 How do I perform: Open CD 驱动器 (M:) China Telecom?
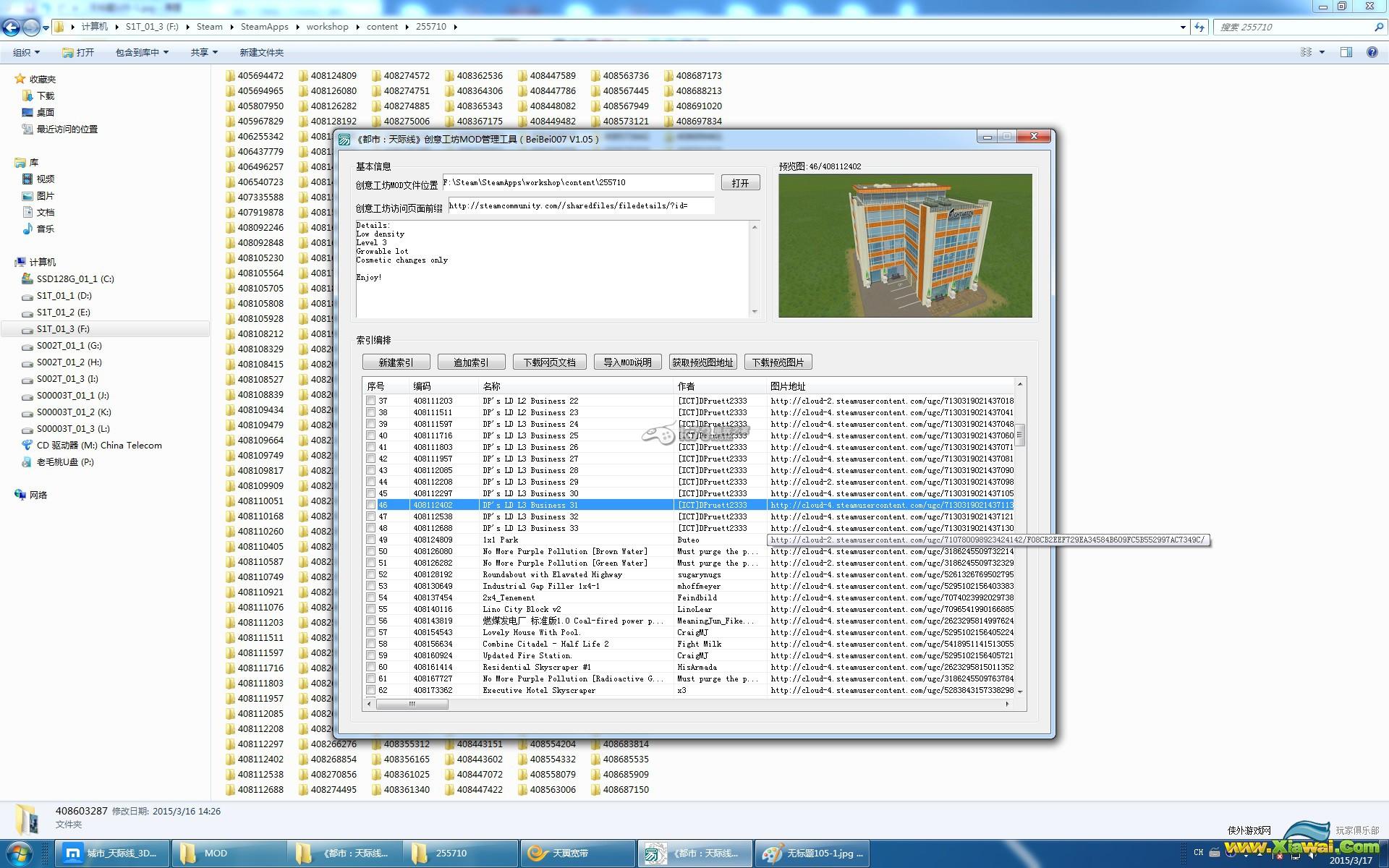[x=92, y=445]
